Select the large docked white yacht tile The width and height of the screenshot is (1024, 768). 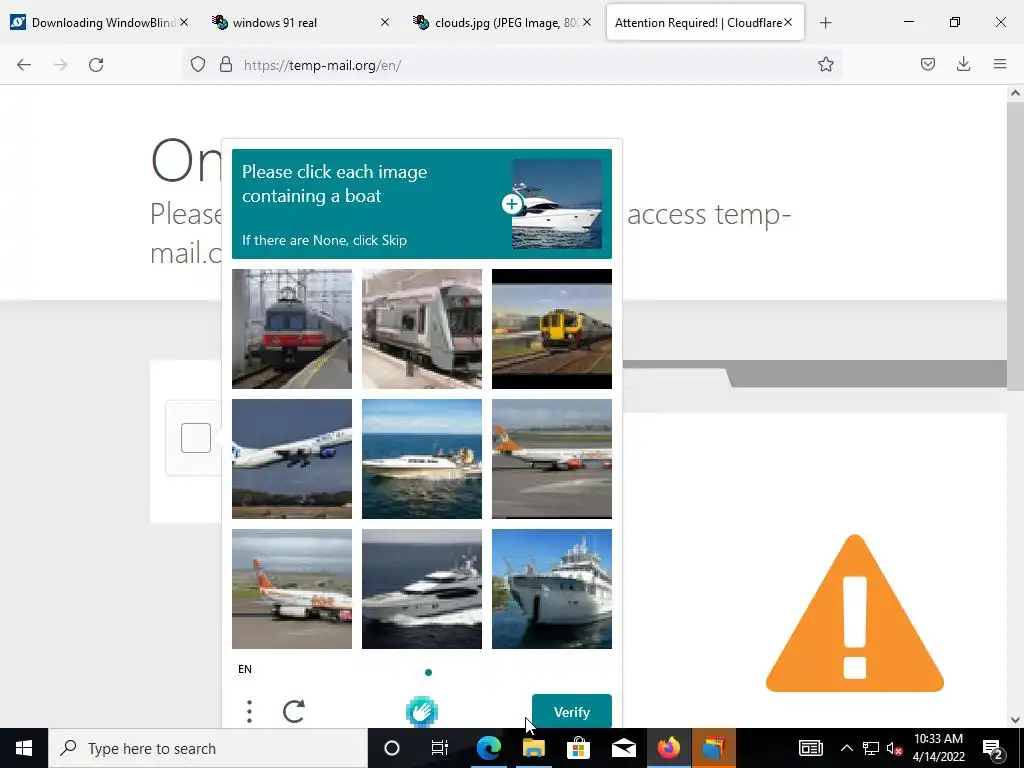[552, 588]
